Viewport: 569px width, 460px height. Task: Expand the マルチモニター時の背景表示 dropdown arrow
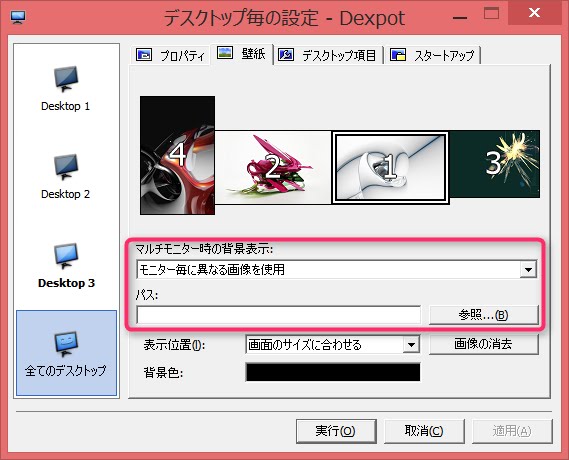[x=528, y=270]
